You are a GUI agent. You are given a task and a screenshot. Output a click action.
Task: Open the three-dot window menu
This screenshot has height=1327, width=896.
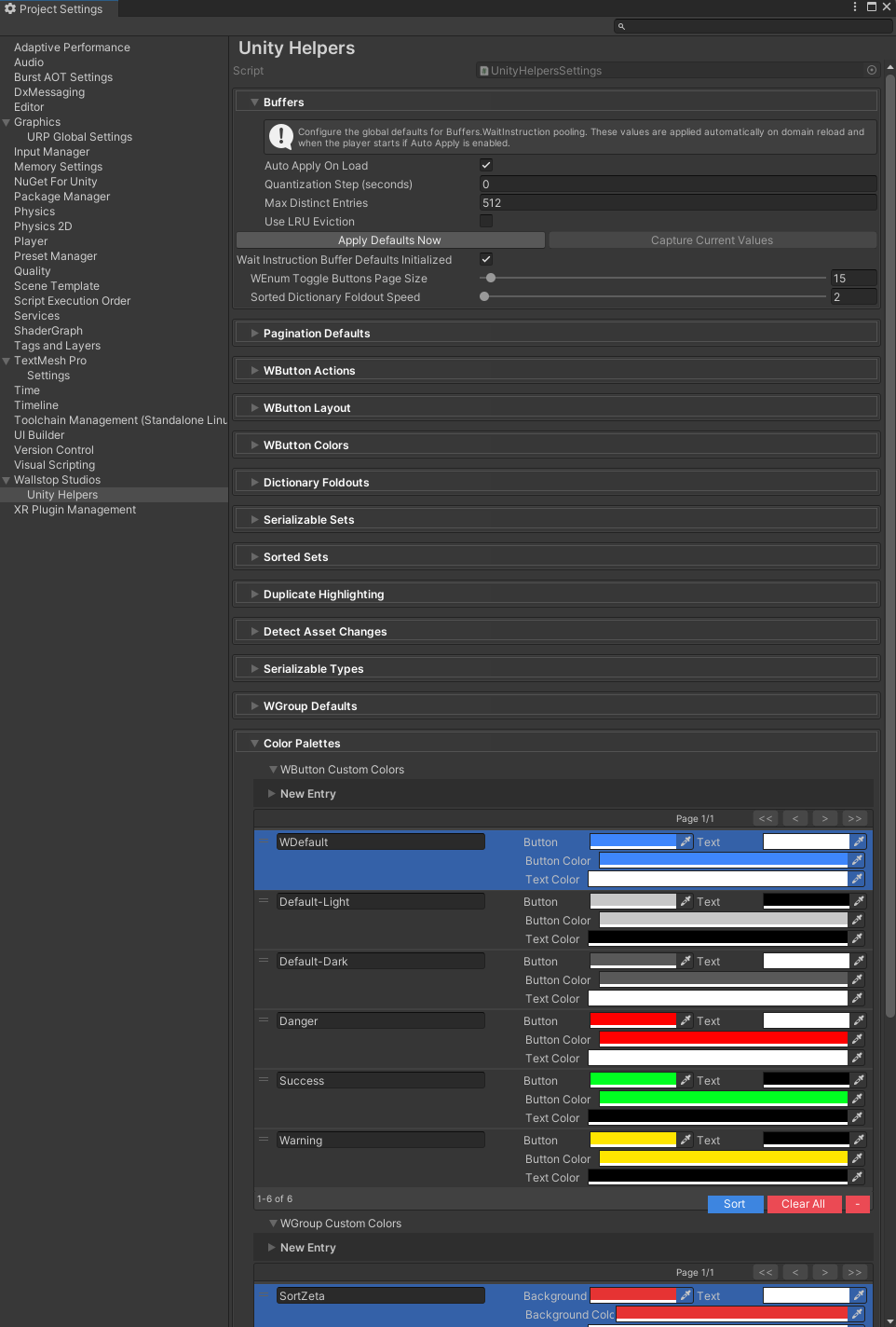(854, 7)
